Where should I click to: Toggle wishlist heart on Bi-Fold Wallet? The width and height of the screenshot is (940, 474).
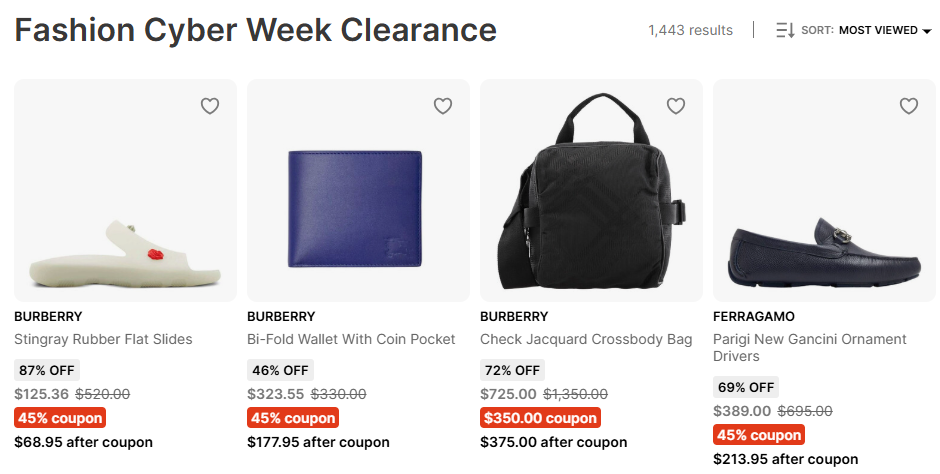(443, 106)
